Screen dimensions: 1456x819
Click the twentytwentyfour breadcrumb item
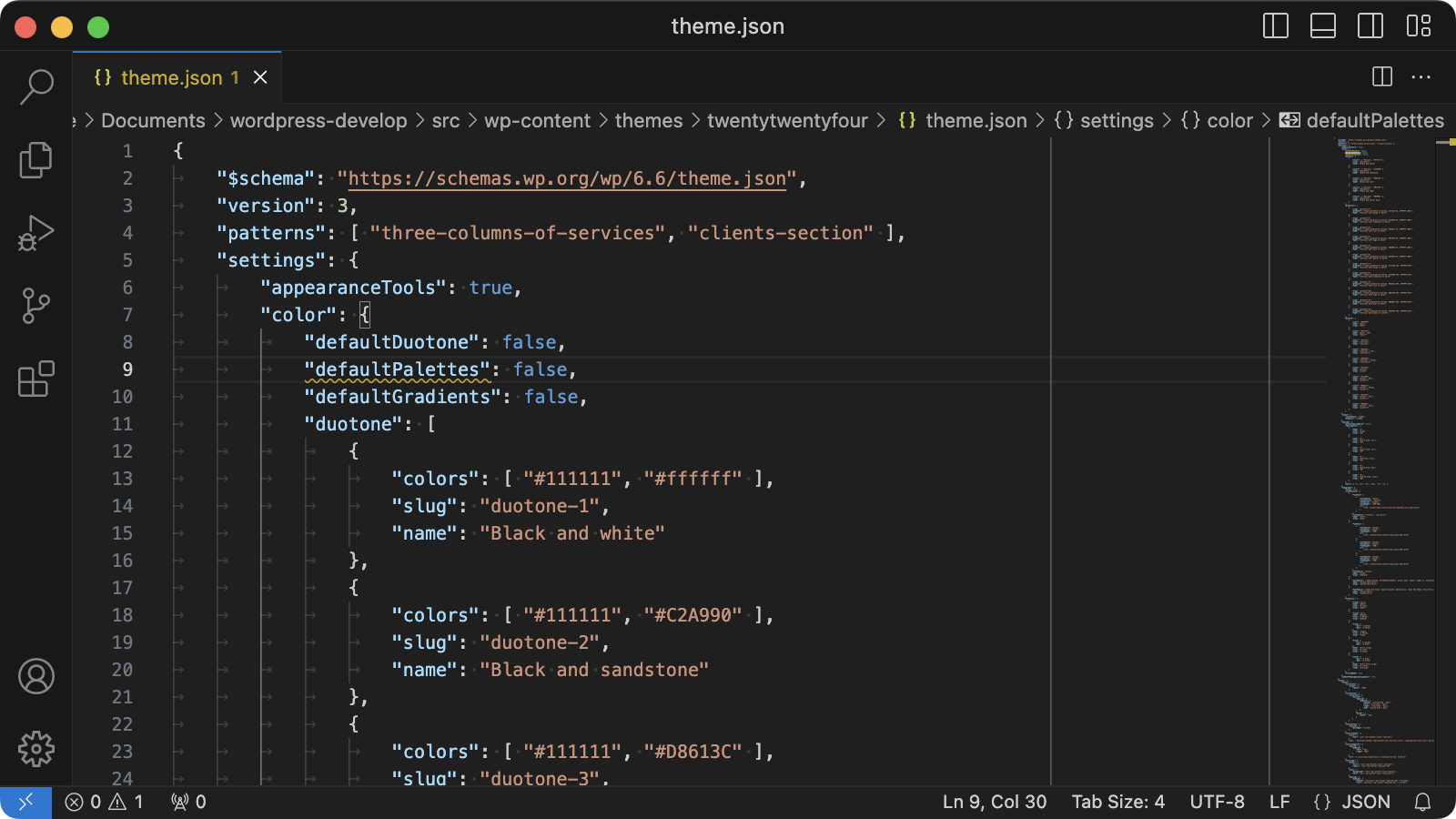coord(787,120)
